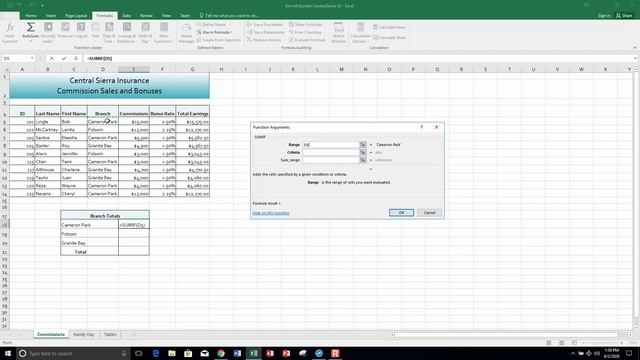Viewport: 640px width, 360px height.
Task: Open the Data ribbon tab
Action: pyautogui.click(x=127, y=16)
